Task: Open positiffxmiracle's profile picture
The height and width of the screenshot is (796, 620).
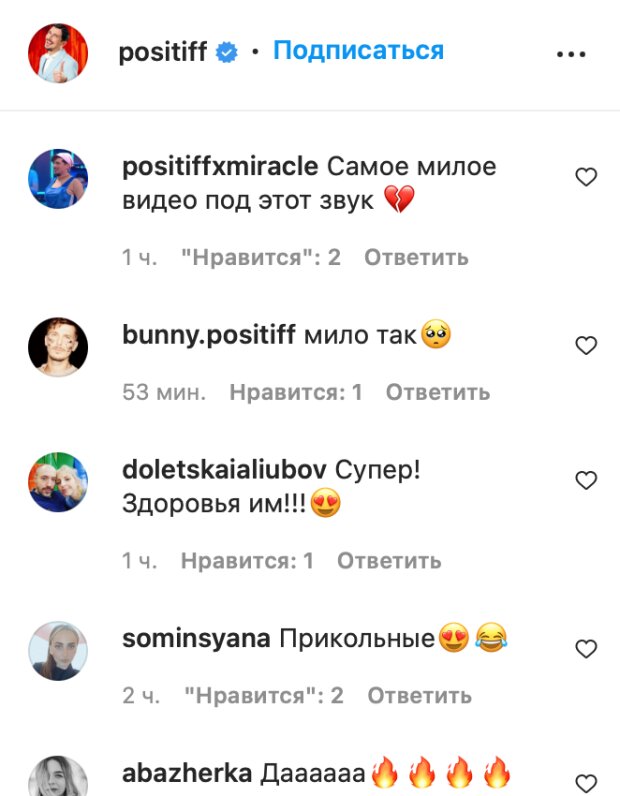Action: click(x=58, y=179)
